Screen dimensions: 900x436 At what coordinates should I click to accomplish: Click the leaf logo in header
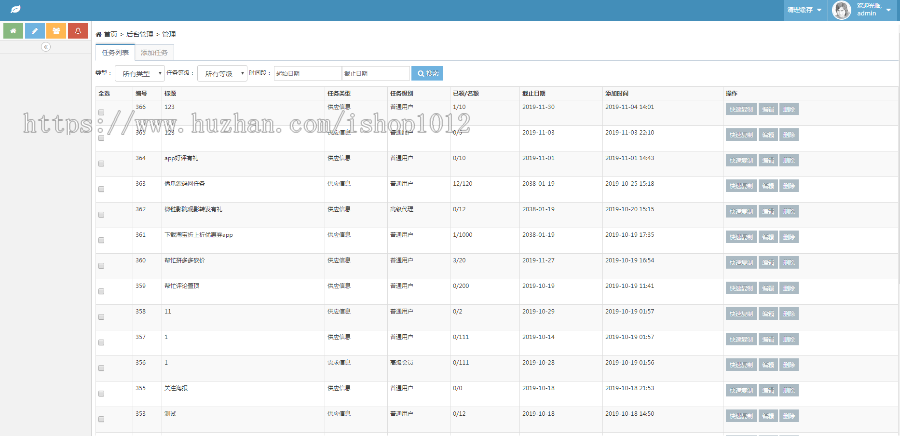tap(16, 10)
